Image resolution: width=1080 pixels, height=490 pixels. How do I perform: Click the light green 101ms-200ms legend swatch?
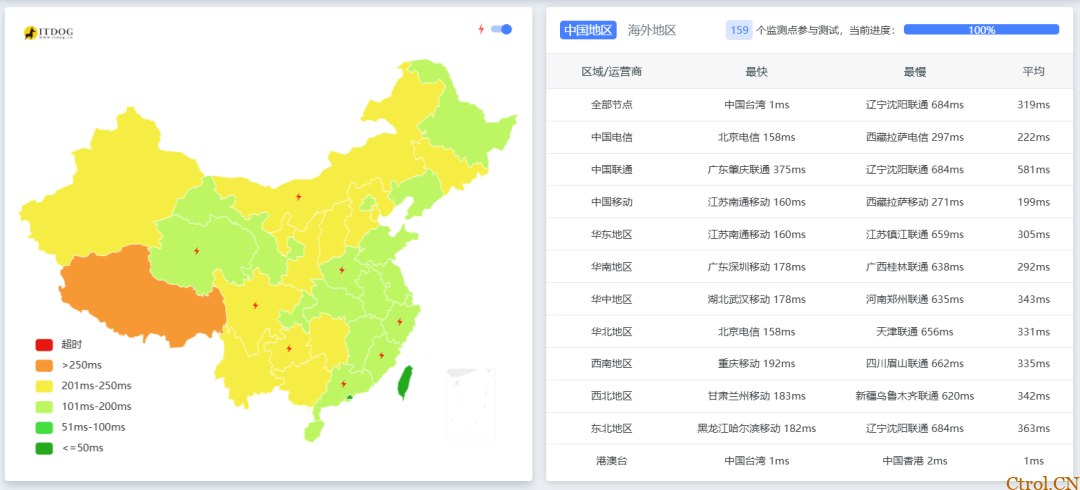pyautogui.click(x=44, y=407)
